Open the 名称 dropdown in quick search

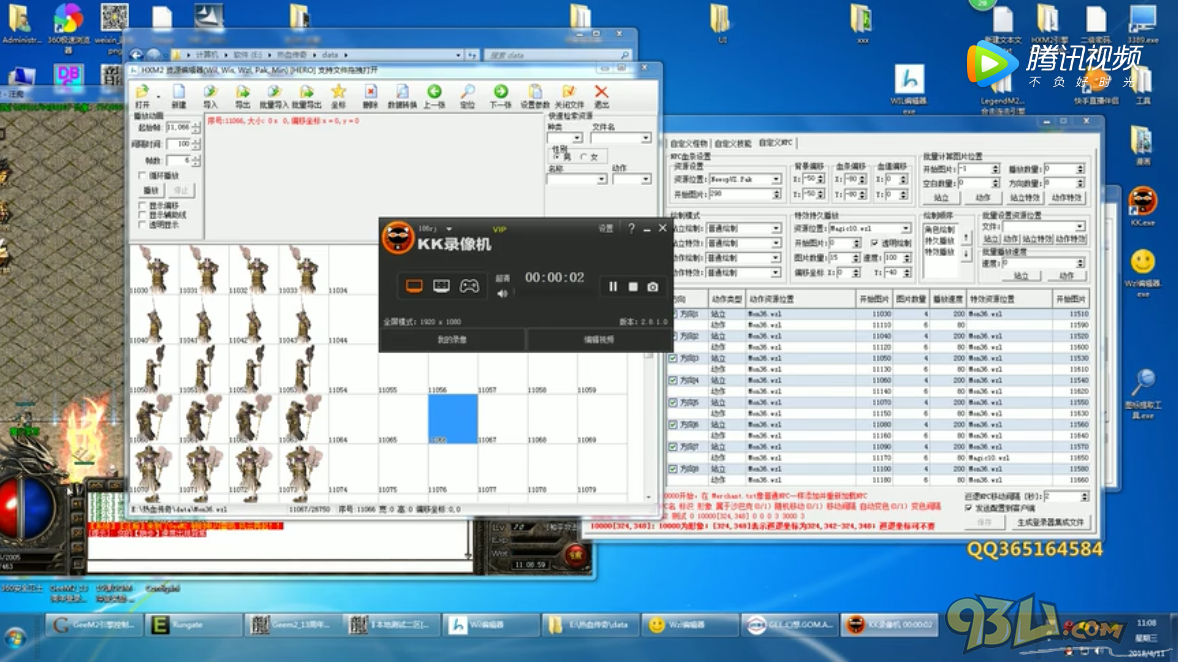601,180
